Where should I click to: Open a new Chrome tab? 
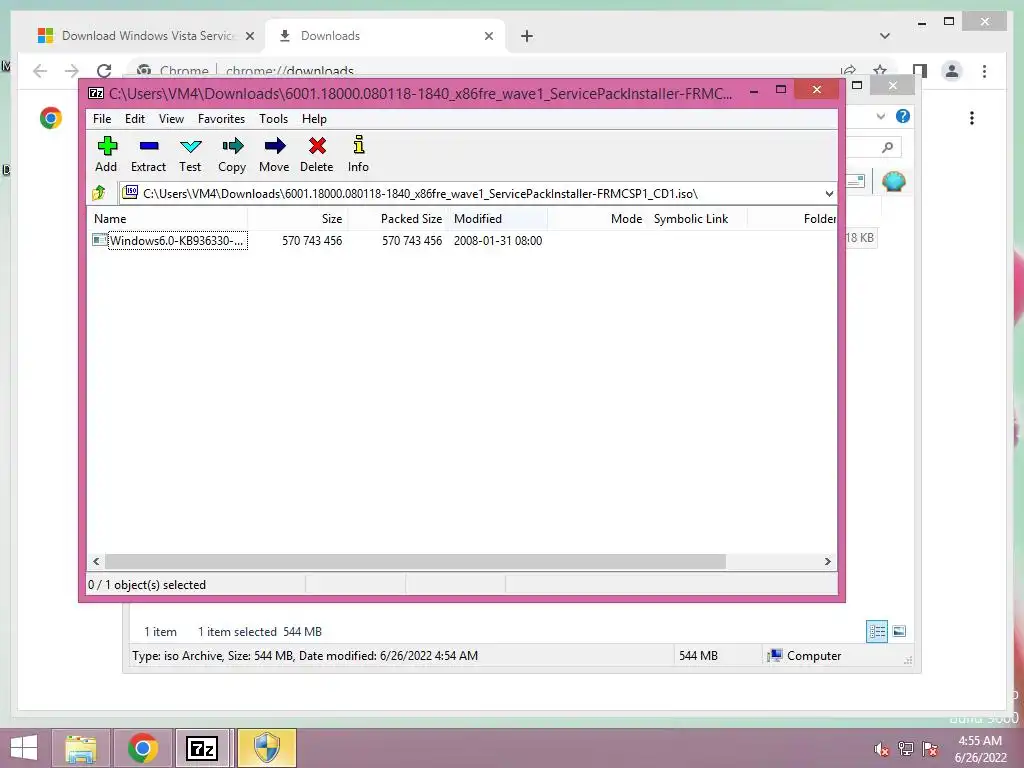(x=527, y=36)
